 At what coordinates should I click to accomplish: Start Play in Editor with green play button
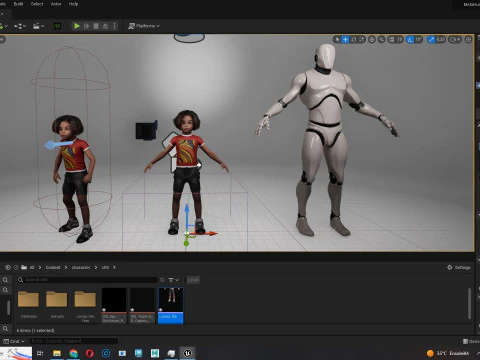point(77,26)
